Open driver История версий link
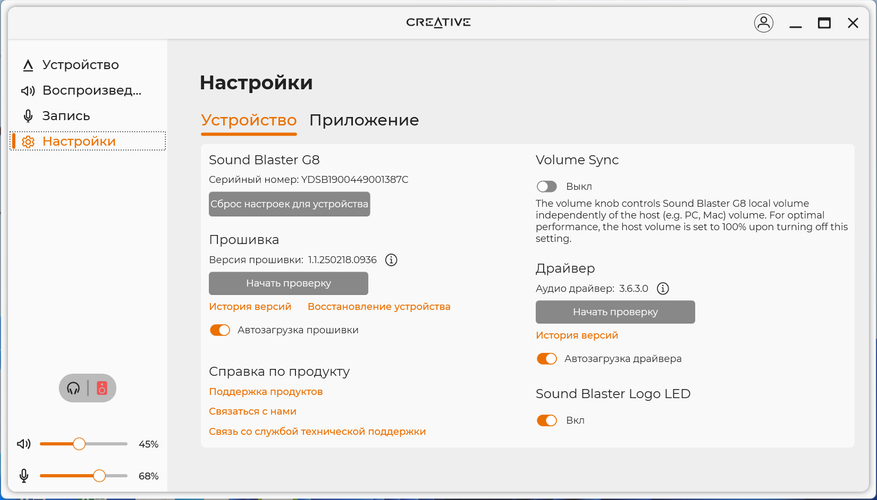This screenshot has height=500, width=877. [577, 335]
